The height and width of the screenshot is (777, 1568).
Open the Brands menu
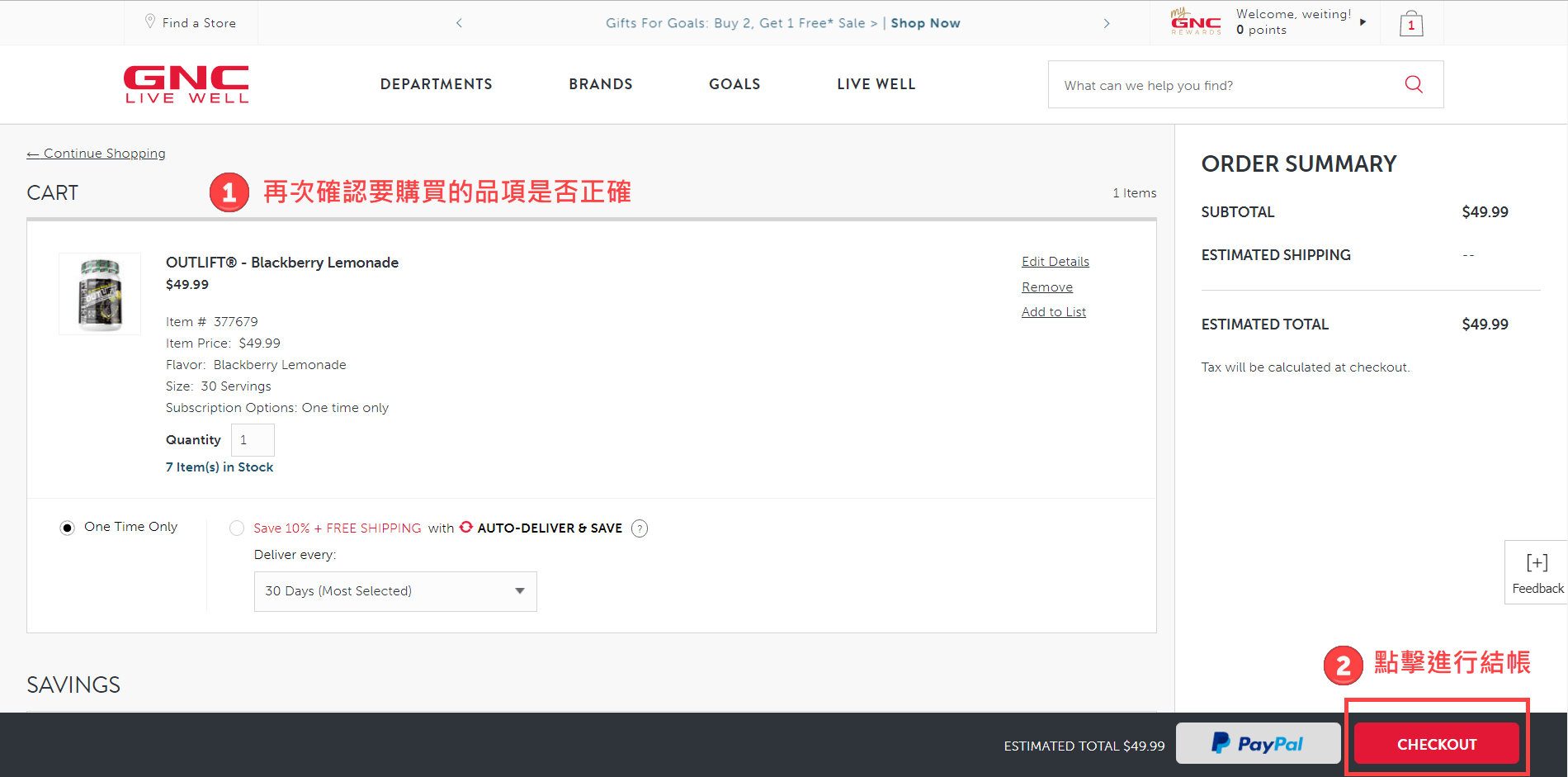click(600, 84)
